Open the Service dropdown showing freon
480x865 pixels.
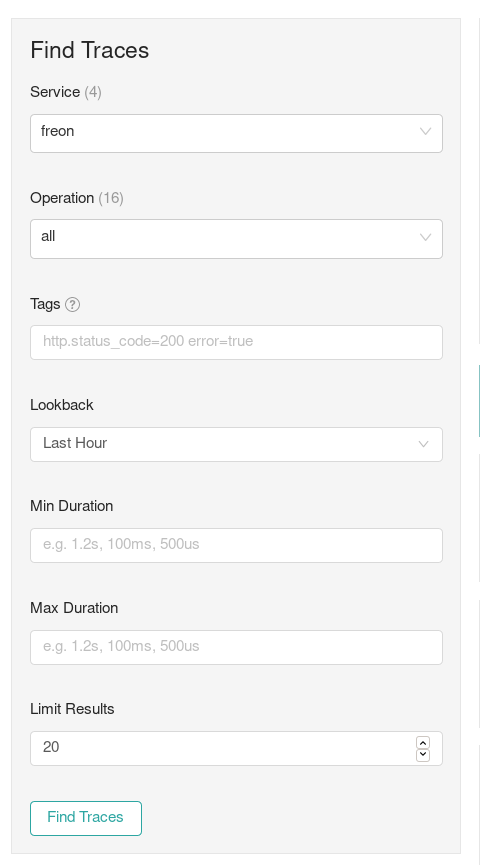pyautogui.click(x=236, y=134)
